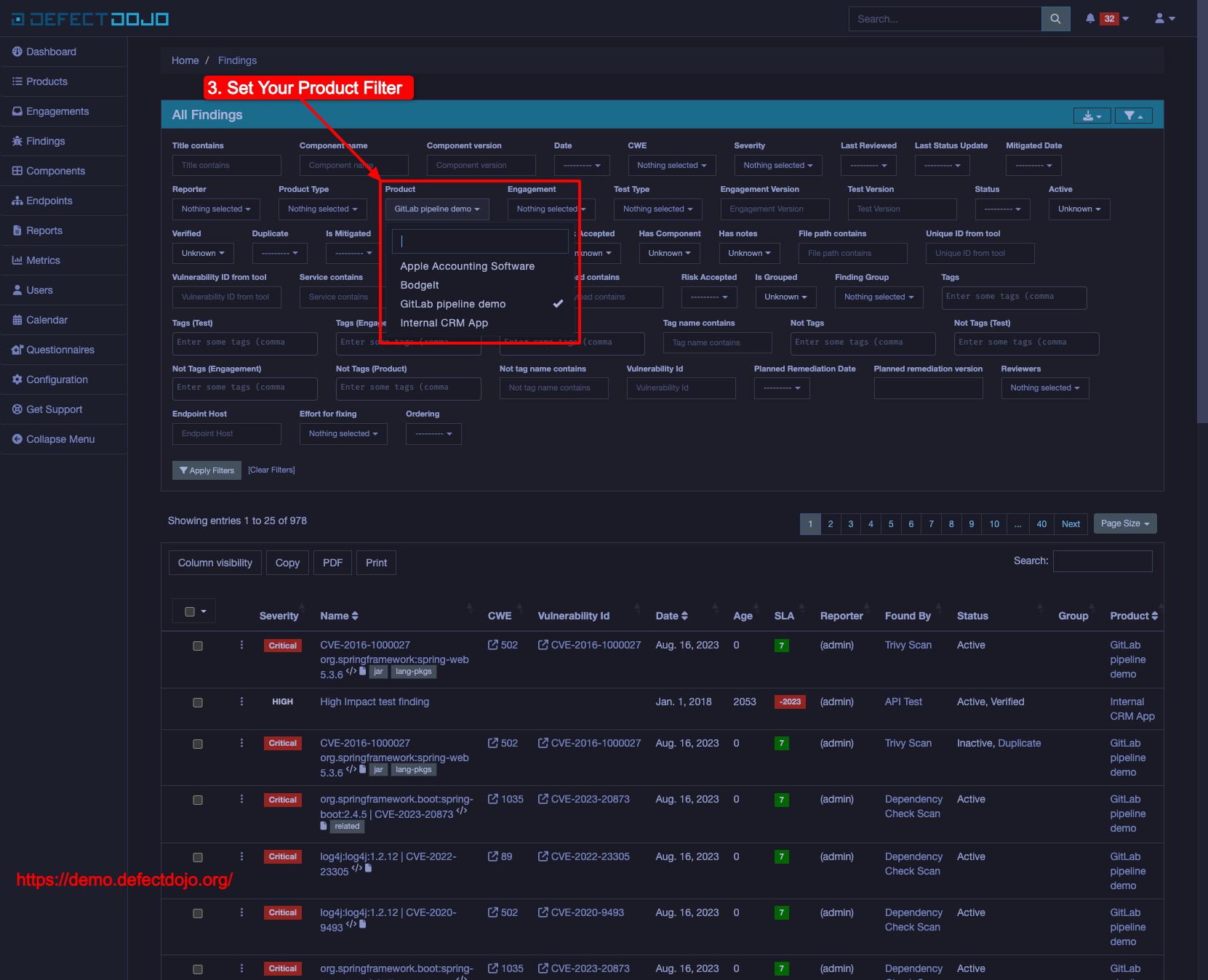Focus the table Search field
The height and width of the screenshot is (980, 1208).
1103,561
